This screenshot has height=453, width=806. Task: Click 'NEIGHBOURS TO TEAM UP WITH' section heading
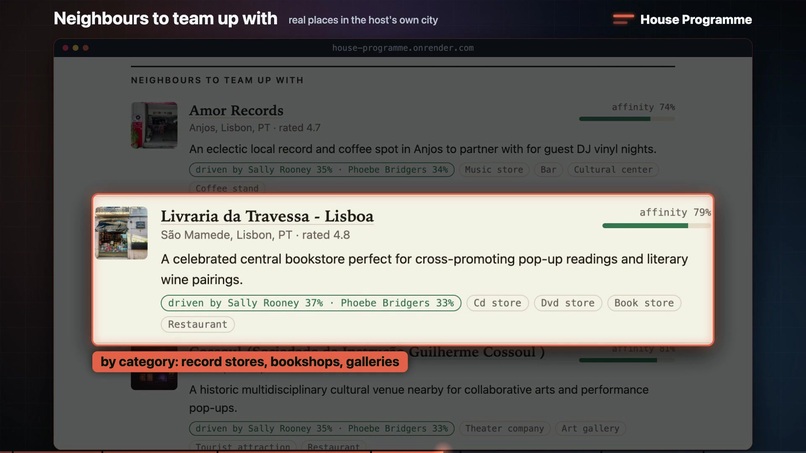[217, 80]
